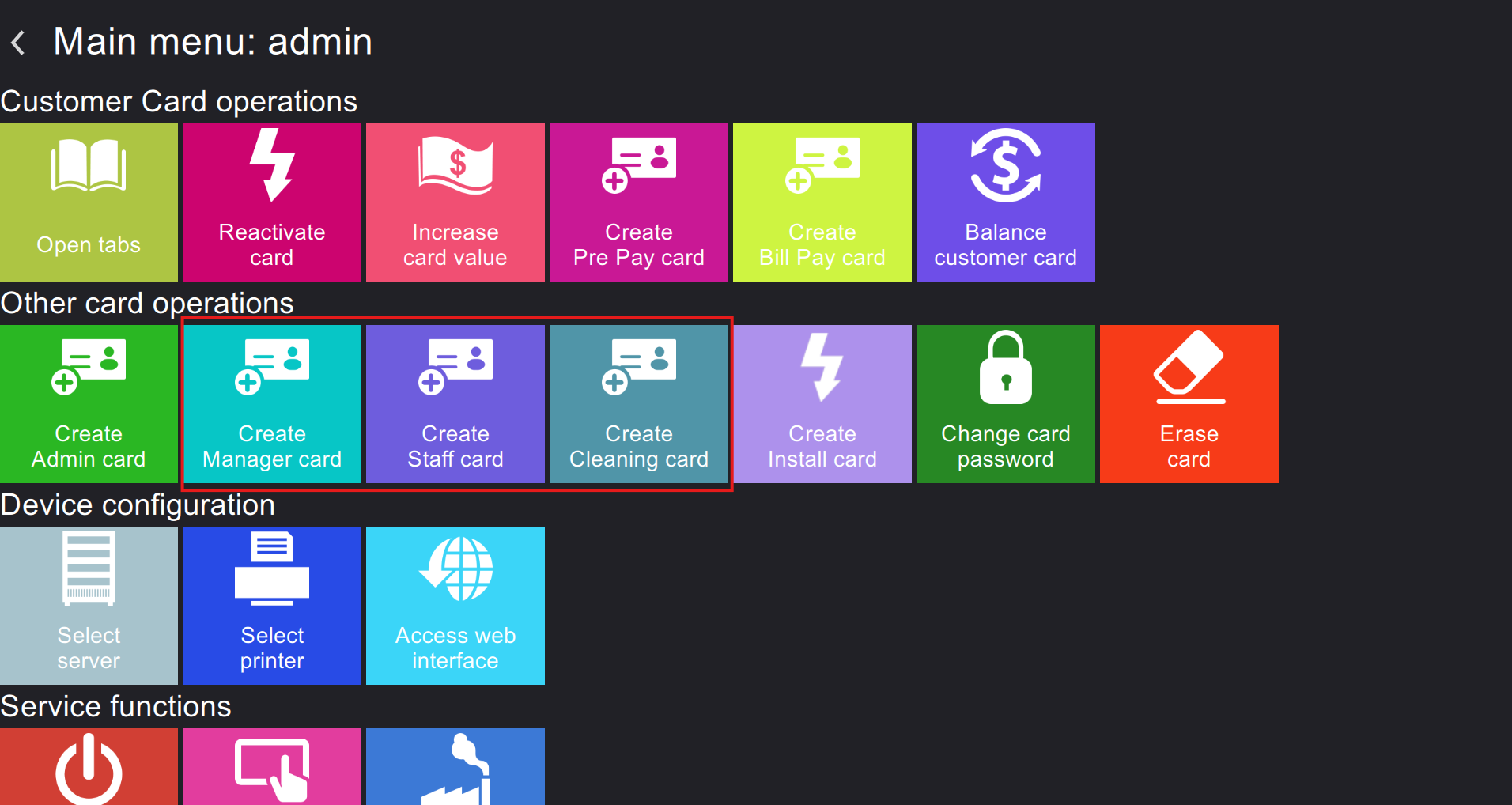Select the Erase card tile
1512x805 pixels.
point(1189,404)
